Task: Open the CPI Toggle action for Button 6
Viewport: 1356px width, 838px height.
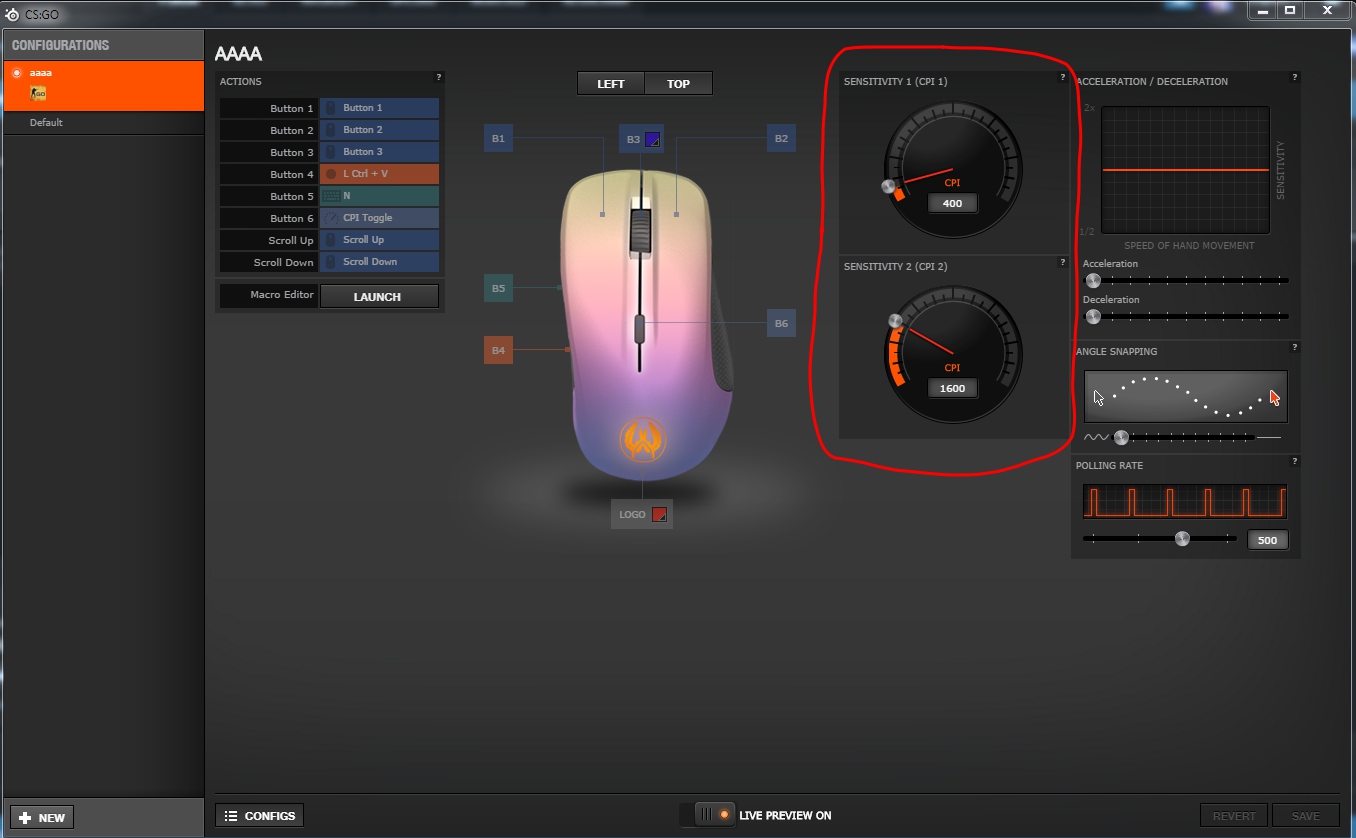Action: [379, 218]
